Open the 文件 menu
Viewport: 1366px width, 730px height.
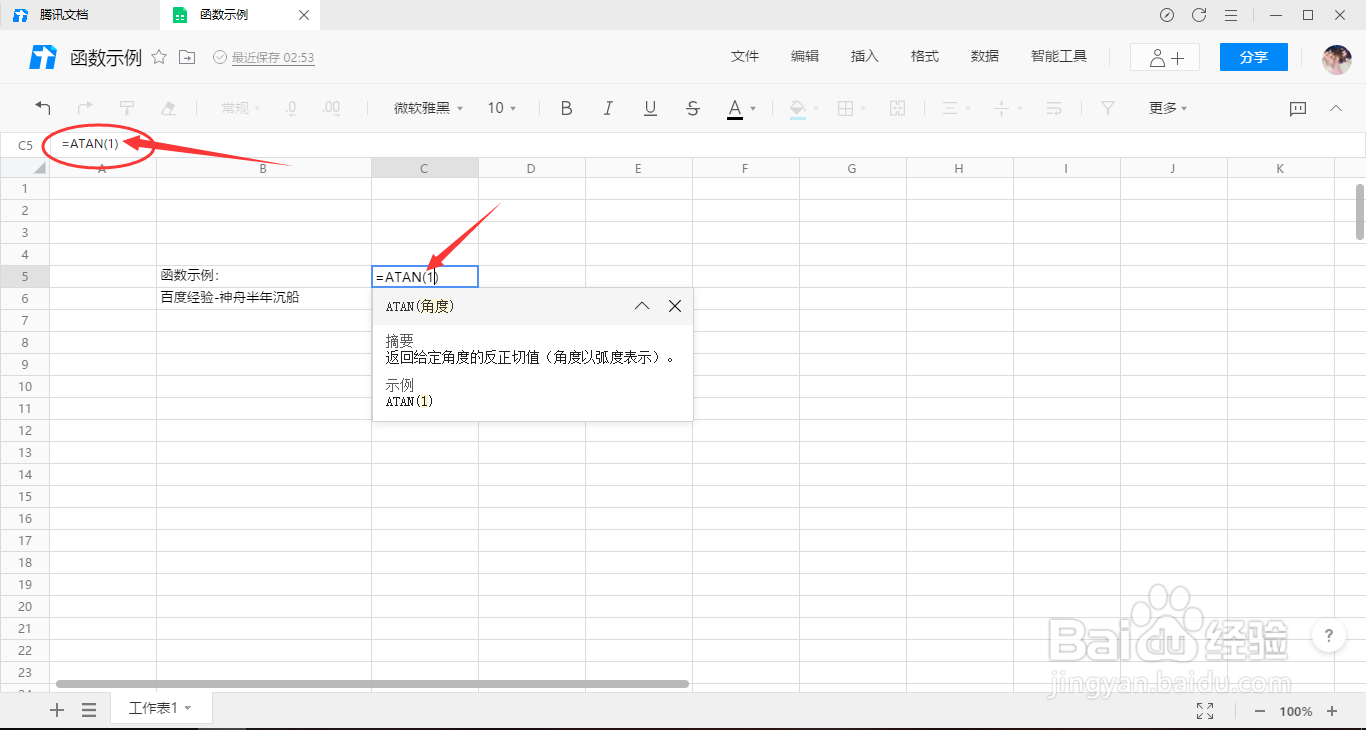(x=745, y=57)
